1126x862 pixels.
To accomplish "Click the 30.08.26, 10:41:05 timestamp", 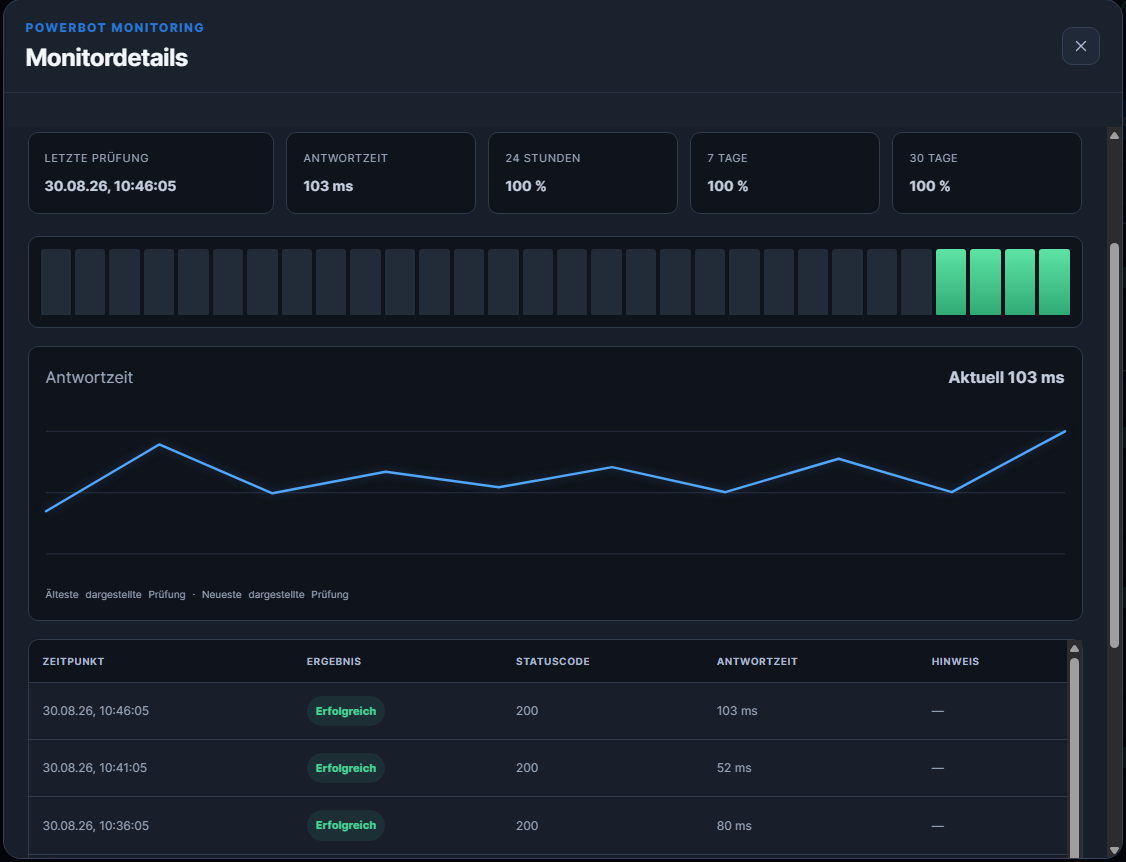I will coord(95,768).
